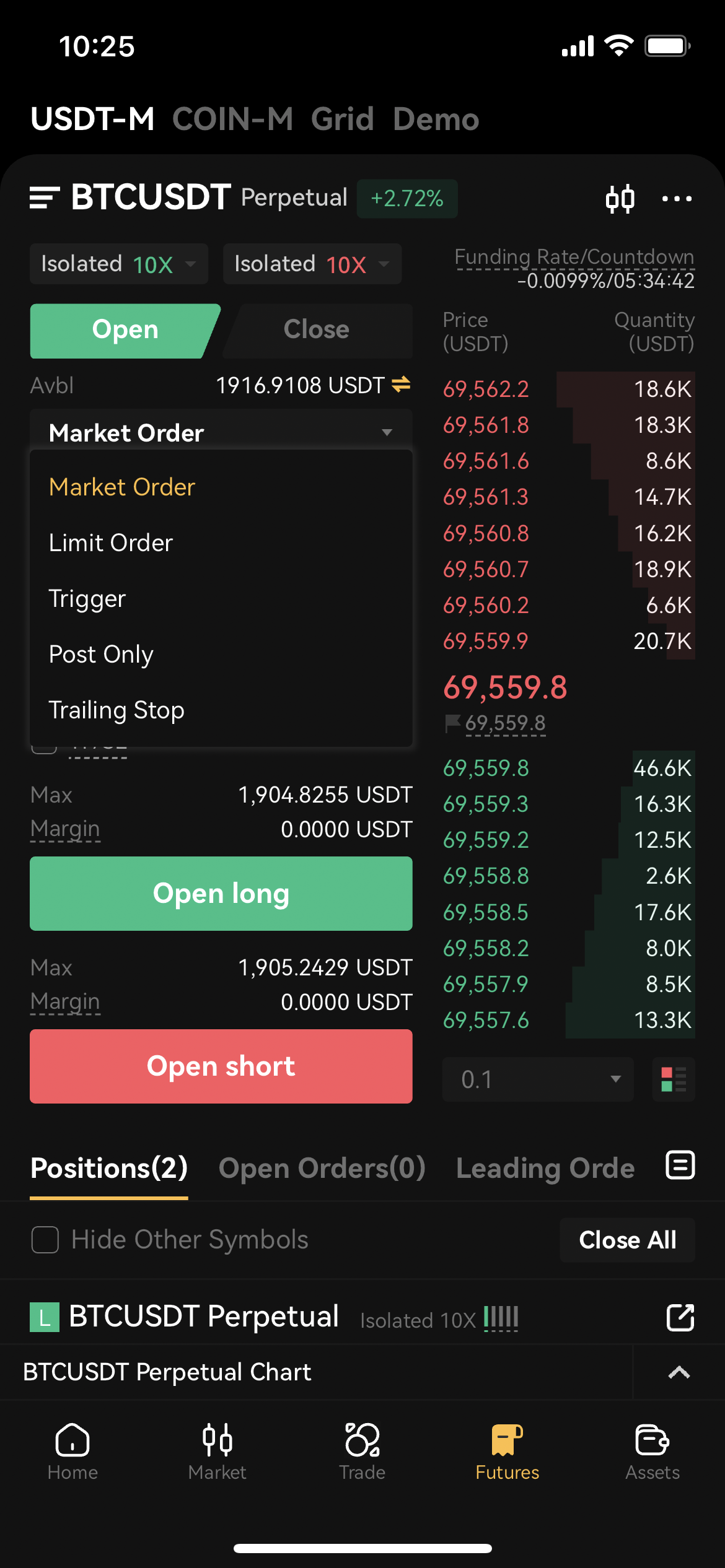This screenshot has width=725, height=1568.
Task: Collapse the BTCUSDT Perpetual Chart panel
Action: point(679,1372)
